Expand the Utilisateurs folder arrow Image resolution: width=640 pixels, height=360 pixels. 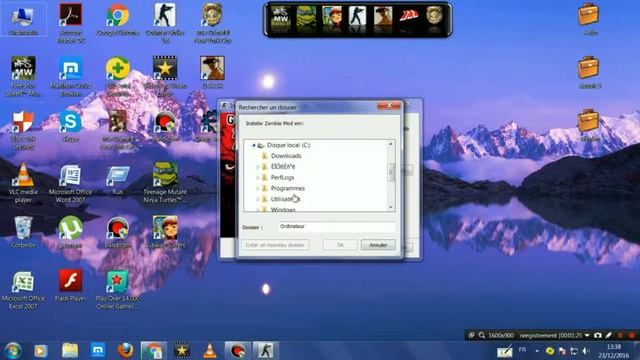click(x=258, y=199)
